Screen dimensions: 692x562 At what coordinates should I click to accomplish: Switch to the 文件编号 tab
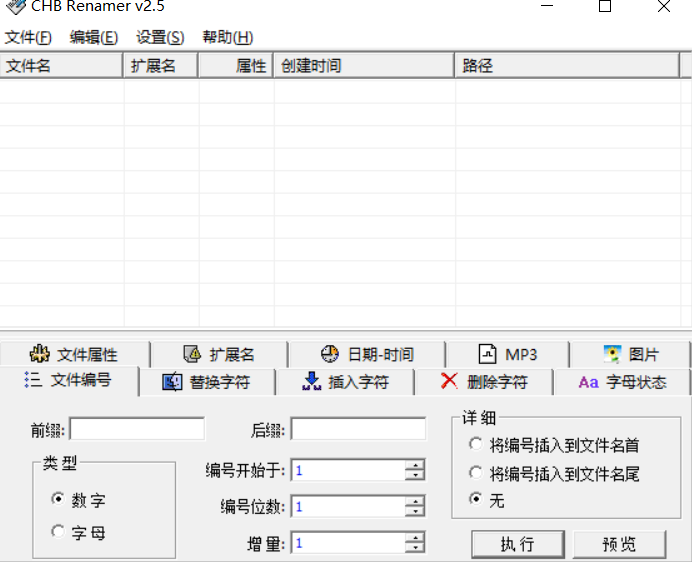tap(69, 380)
